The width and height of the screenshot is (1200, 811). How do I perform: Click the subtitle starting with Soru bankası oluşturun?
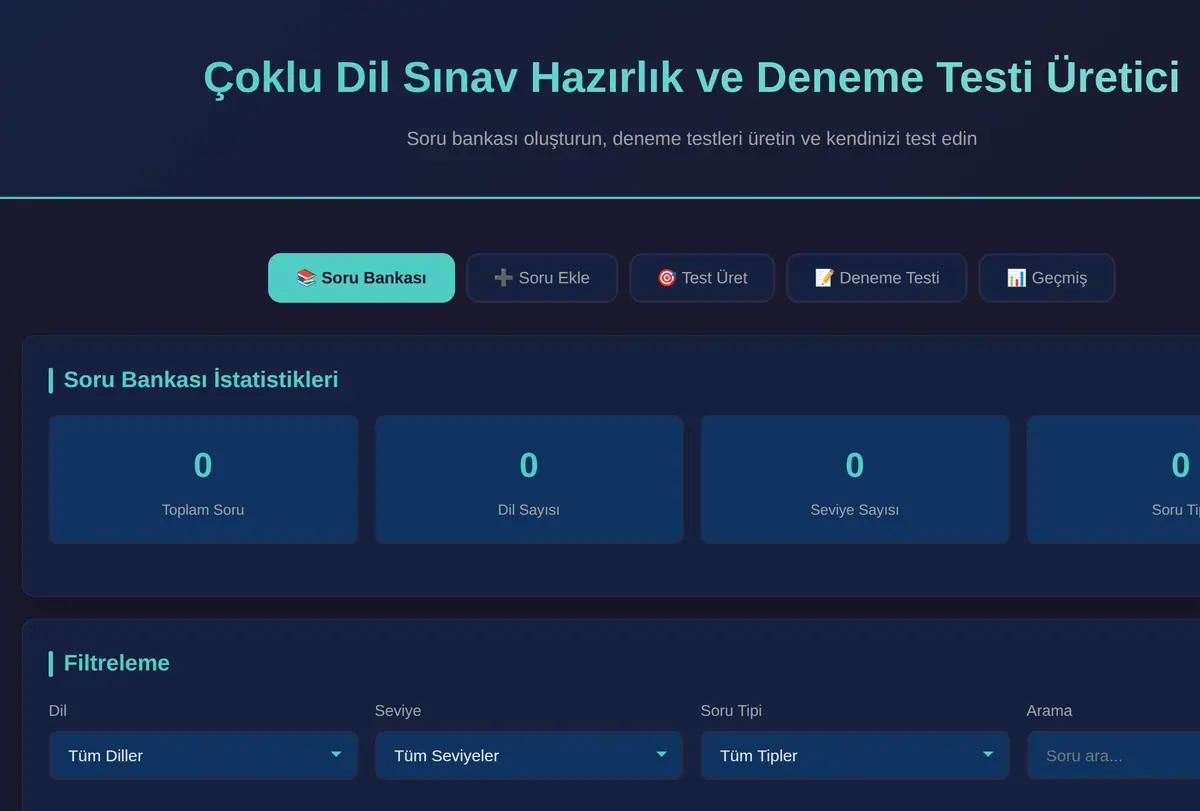(691, 138)
